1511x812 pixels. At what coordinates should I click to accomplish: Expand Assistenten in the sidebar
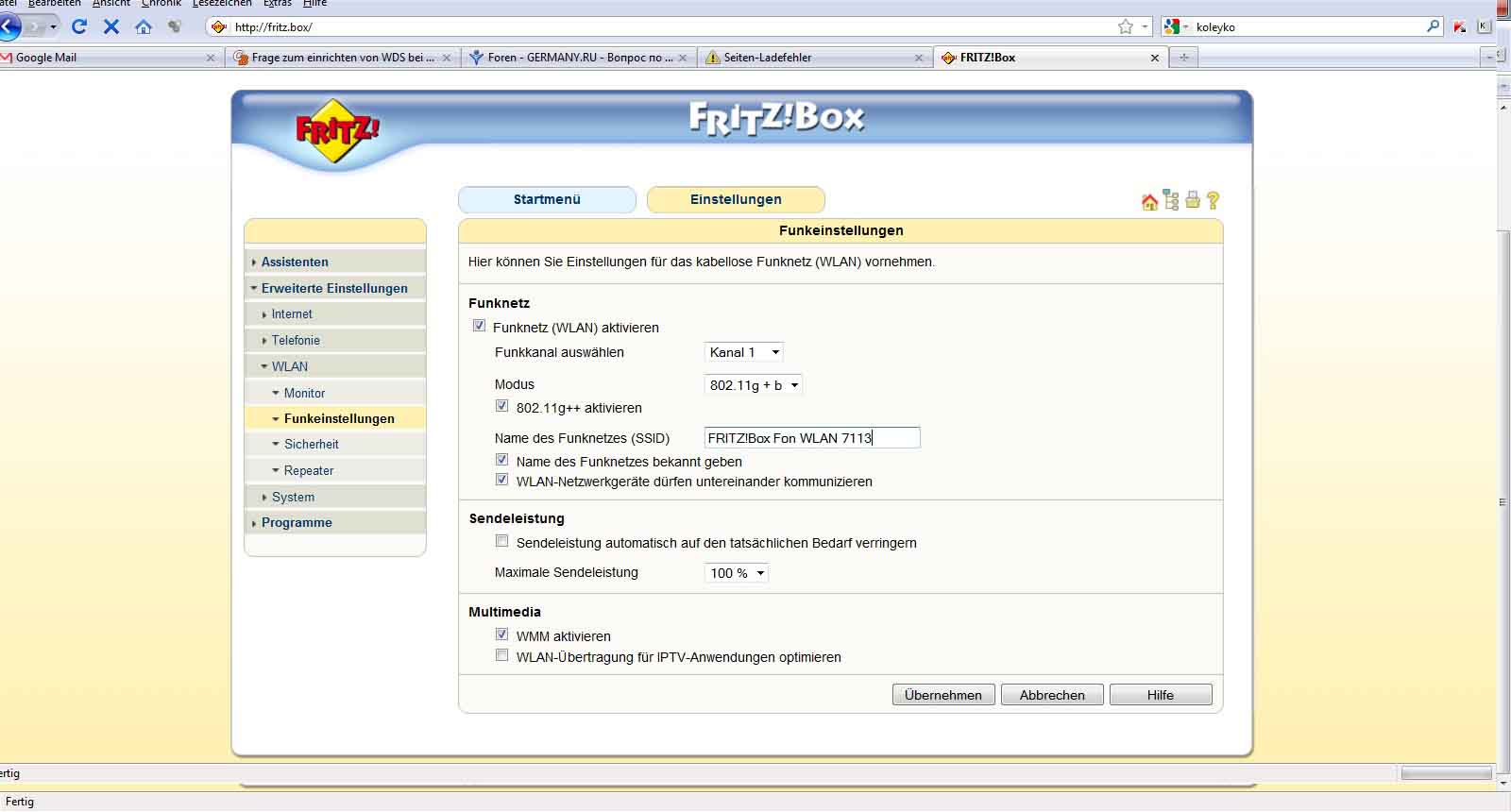(x=335, y=262)
